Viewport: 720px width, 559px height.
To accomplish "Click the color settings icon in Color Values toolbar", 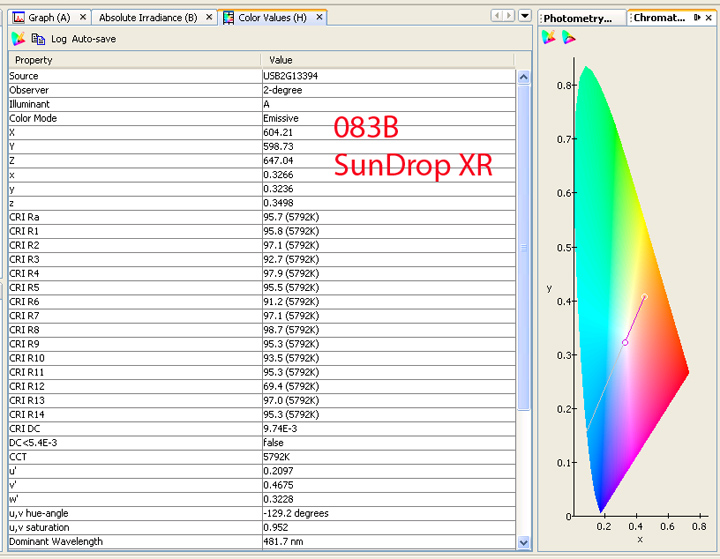I will [18, 39].
